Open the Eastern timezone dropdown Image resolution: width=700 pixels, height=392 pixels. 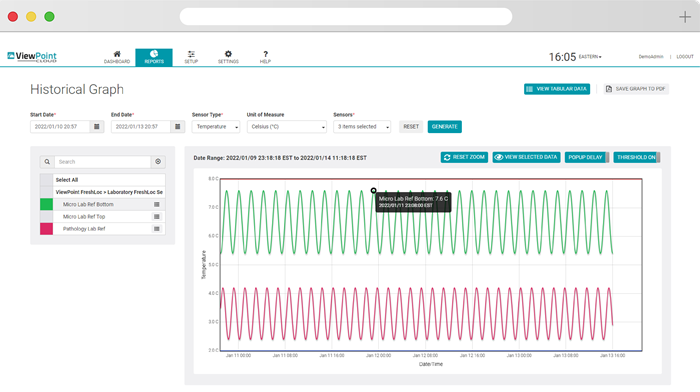click(590, 57)
